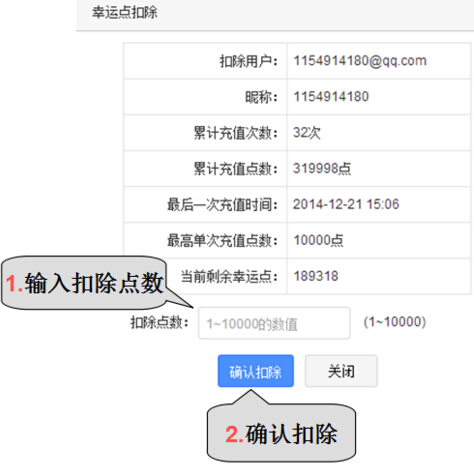Click the 319998点 total points value
474x471 pixels.
(x=322, y=168)
